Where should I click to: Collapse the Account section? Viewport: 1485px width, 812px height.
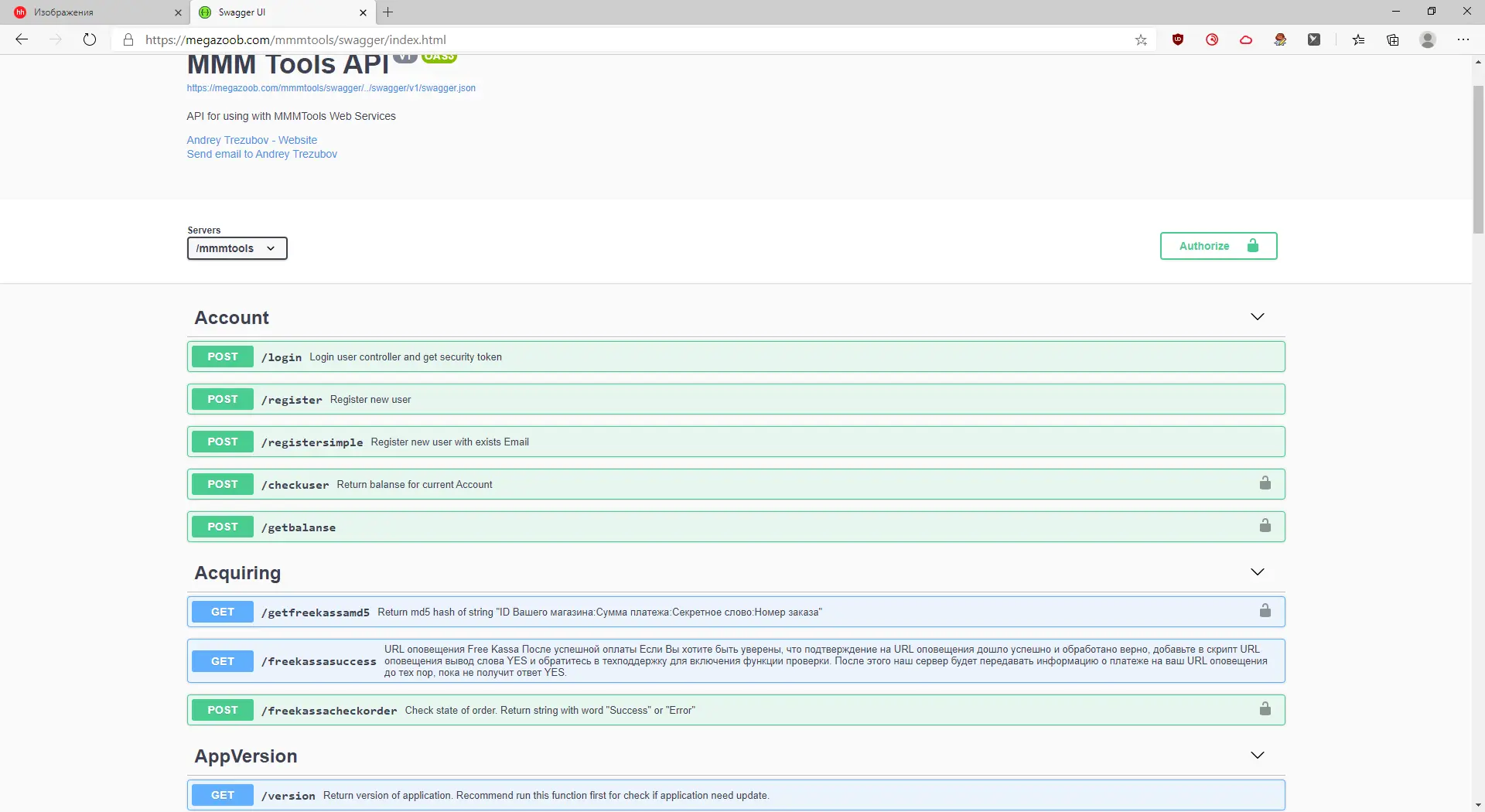tap(1258, 317)
